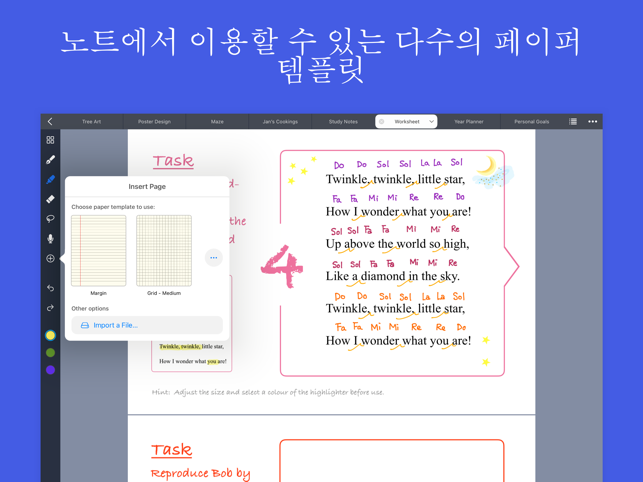
Task: Open the notes list icon at top
Action: (x=573, y=121)
